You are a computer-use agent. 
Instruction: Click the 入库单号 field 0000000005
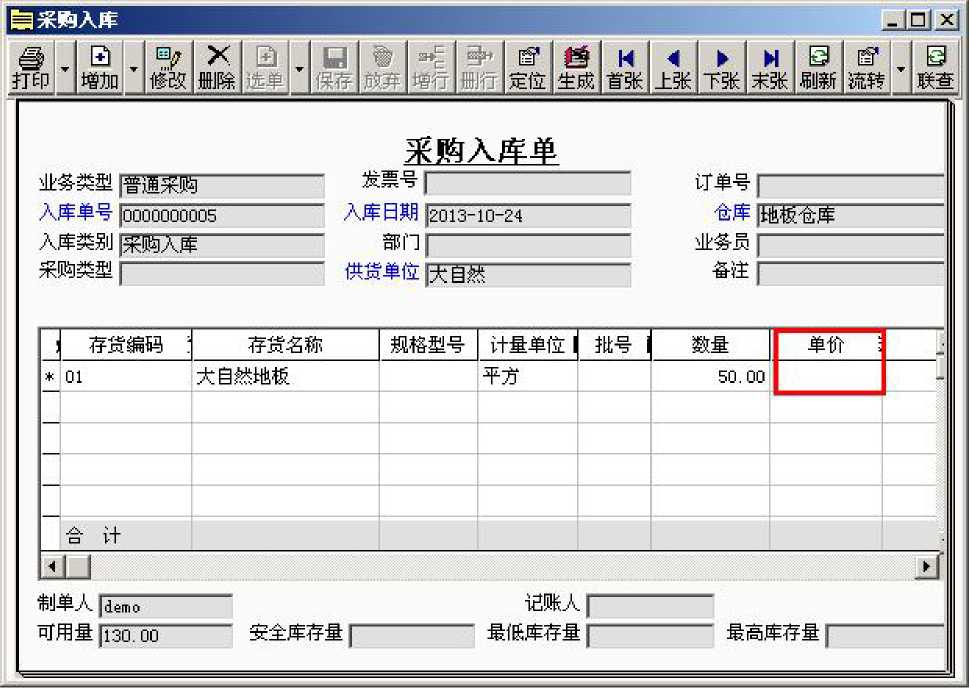tap(222, 216)
